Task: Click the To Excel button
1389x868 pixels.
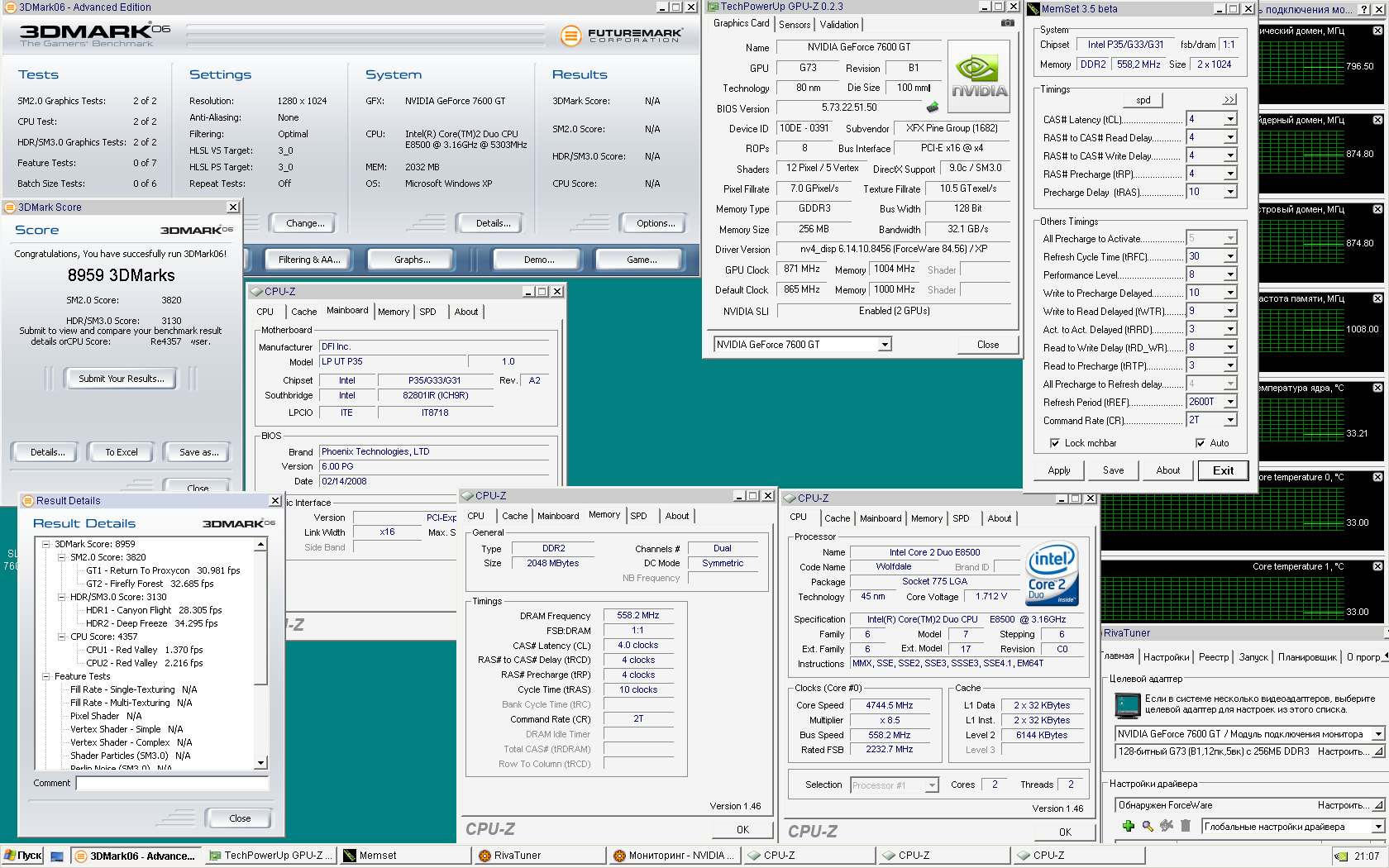Action: tap(122, 452)
